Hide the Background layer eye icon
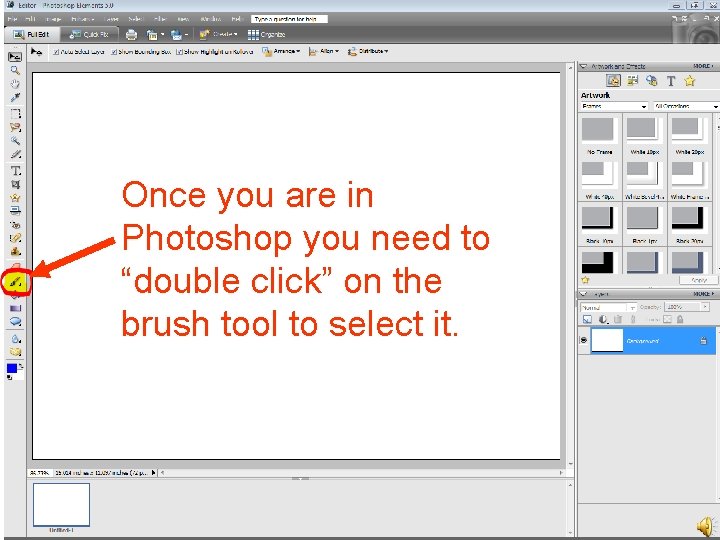 point(584,340)
